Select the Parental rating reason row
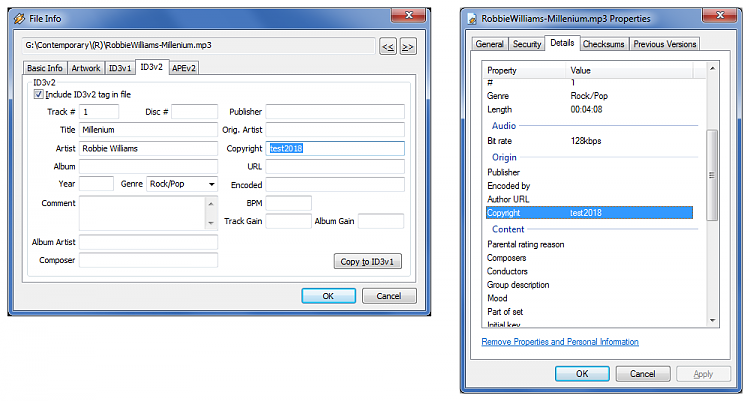Viewport: 750px width, 401px height. [589, 244]
